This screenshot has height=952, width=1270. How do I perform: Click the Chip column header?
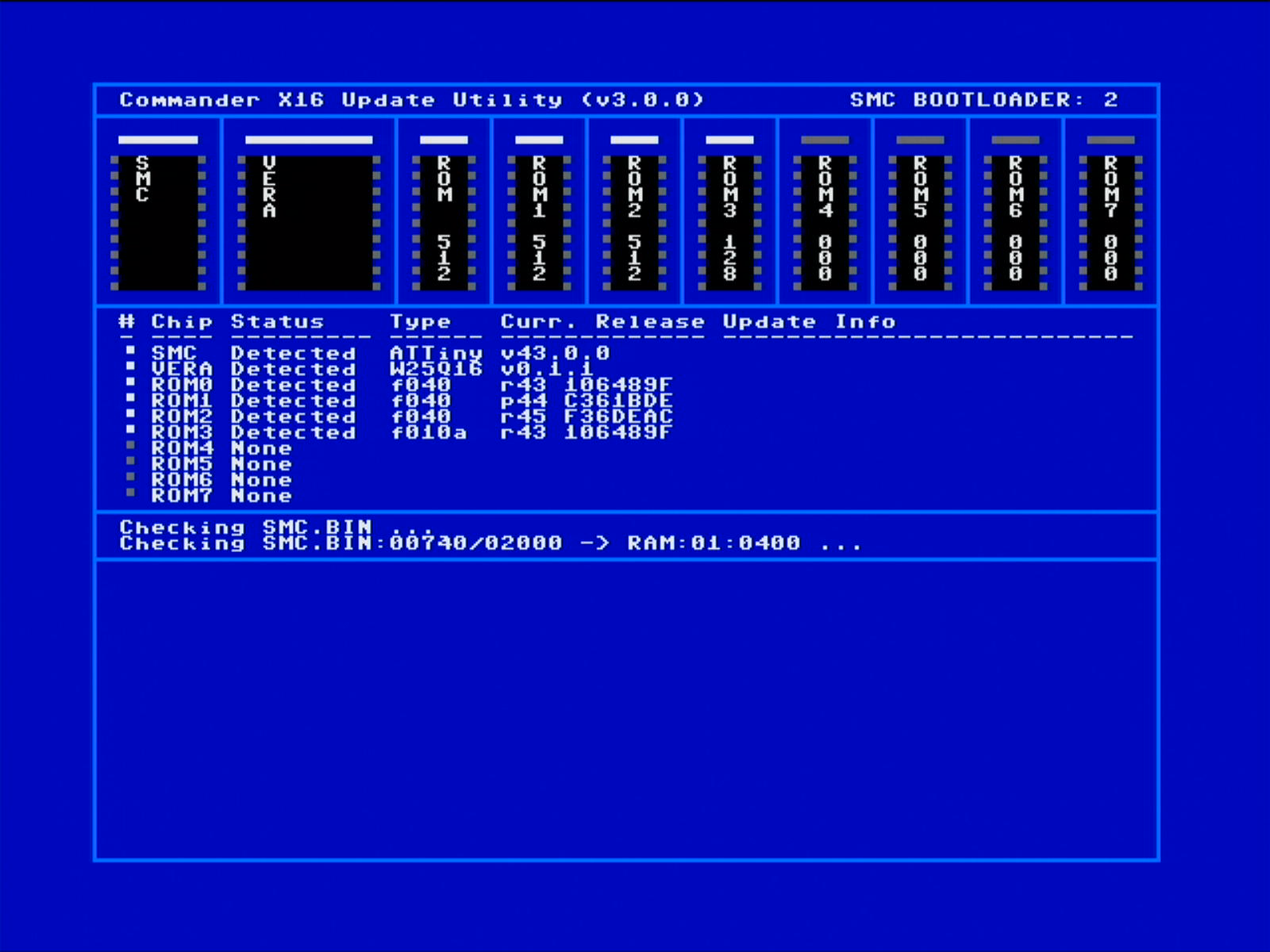click(182, 322)
